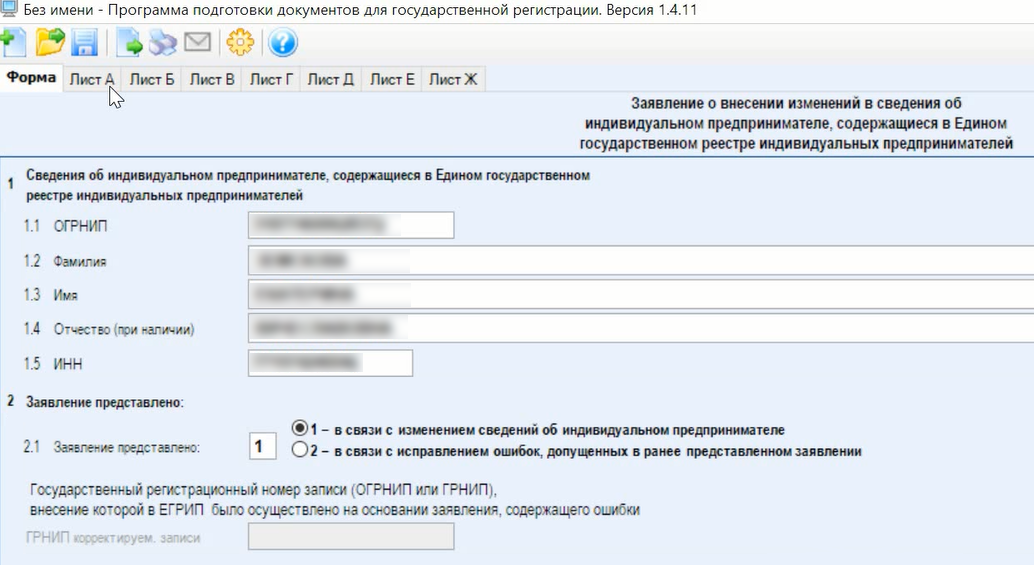Click the ИНН input field

pyautogui.click(x=330, y=363)
